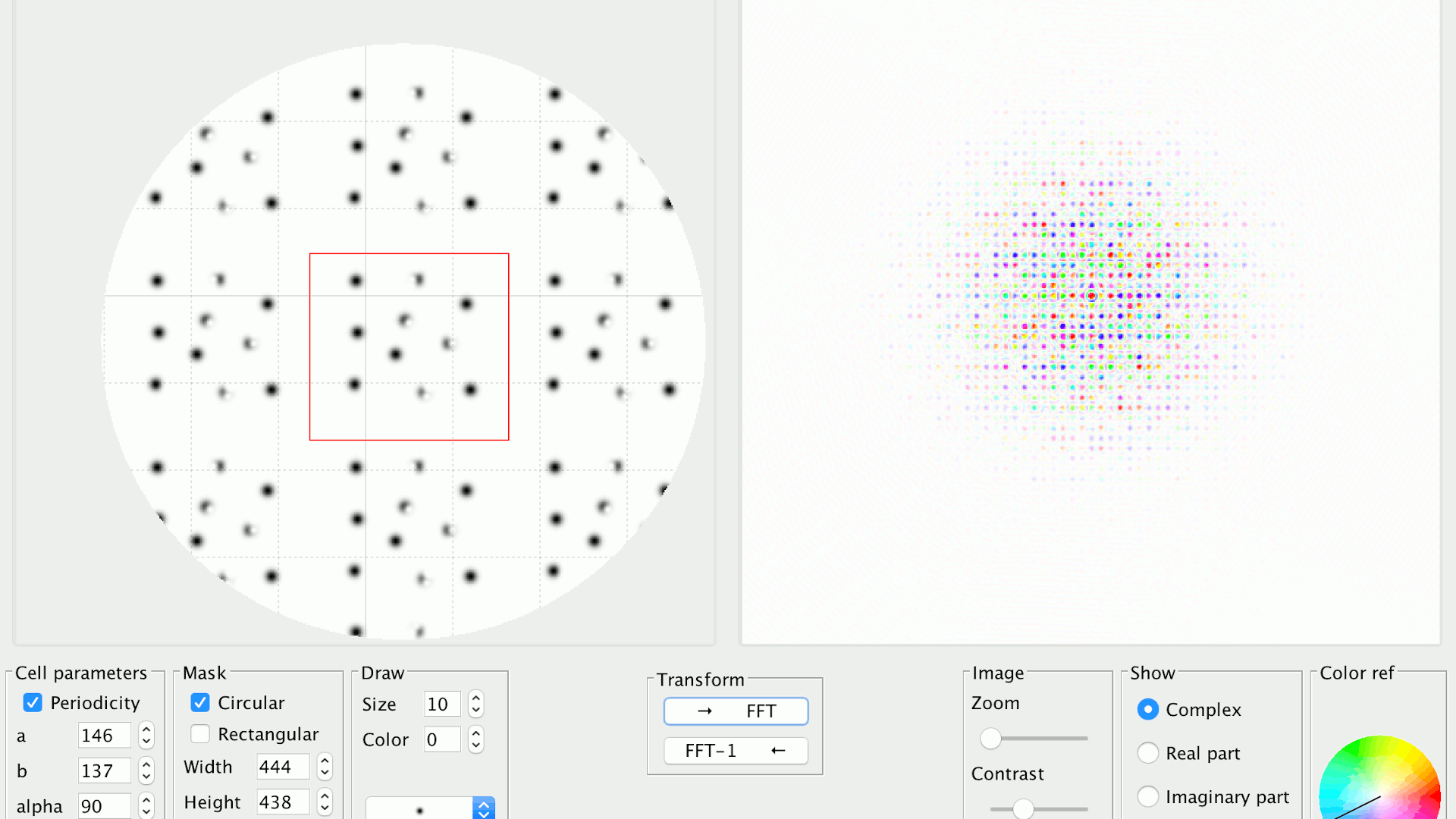The image size is (1456, 819).
Task: Click the cell parameter b stepper
Action: click(146, 771)
